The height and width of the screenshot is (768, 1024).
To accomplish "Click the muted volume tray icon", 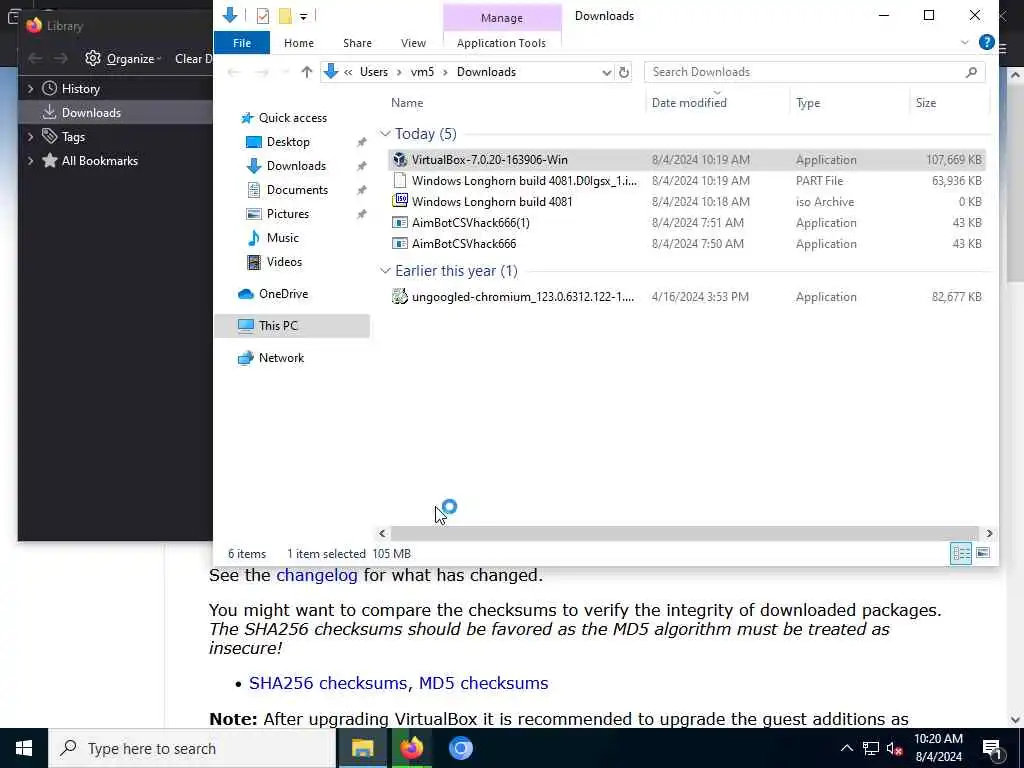I will [x=894, y=749].
